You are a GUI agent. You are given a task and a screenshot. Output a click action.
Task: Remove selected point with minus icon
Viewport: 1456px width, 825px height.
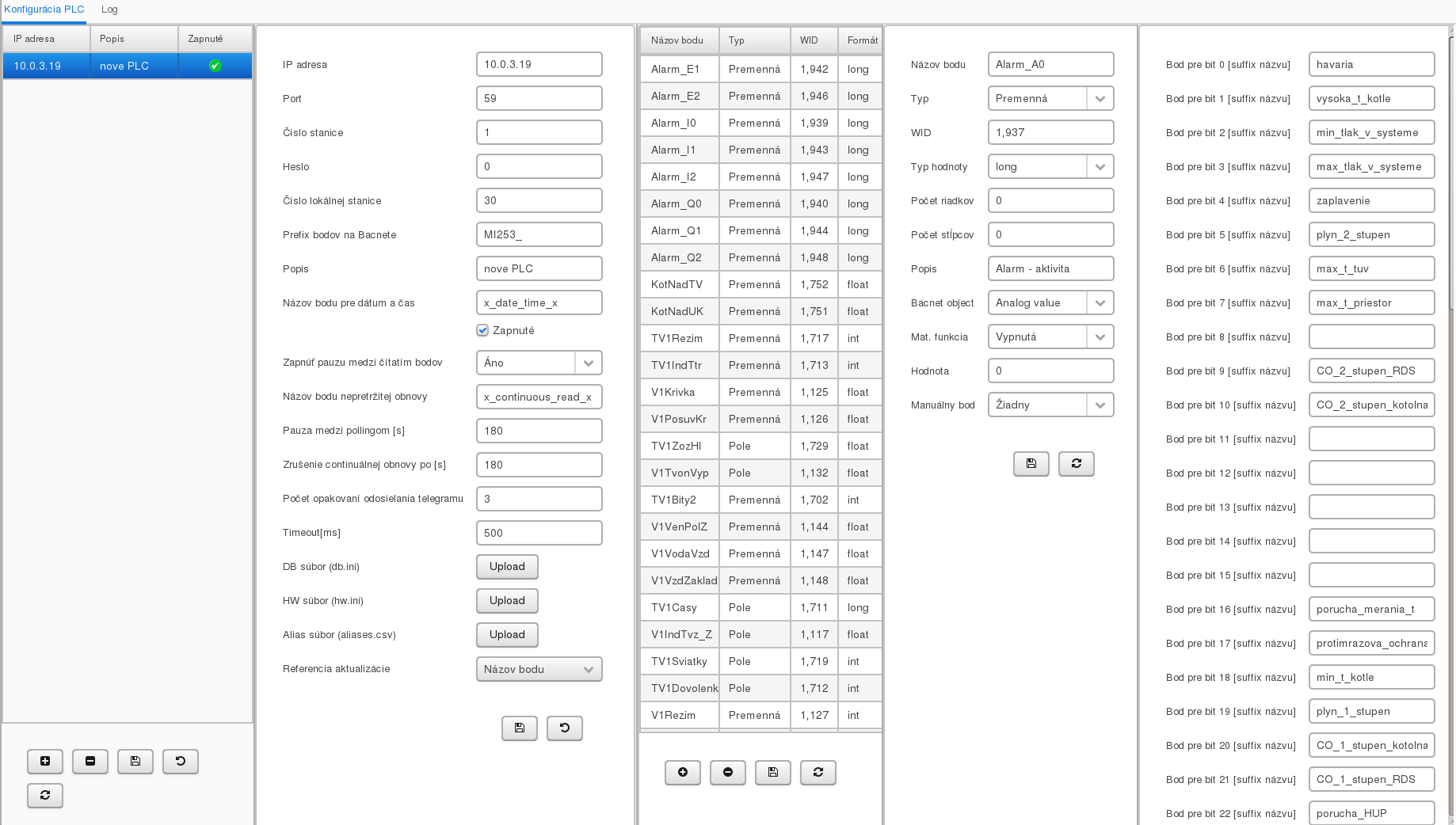click(x=728, y=773)
